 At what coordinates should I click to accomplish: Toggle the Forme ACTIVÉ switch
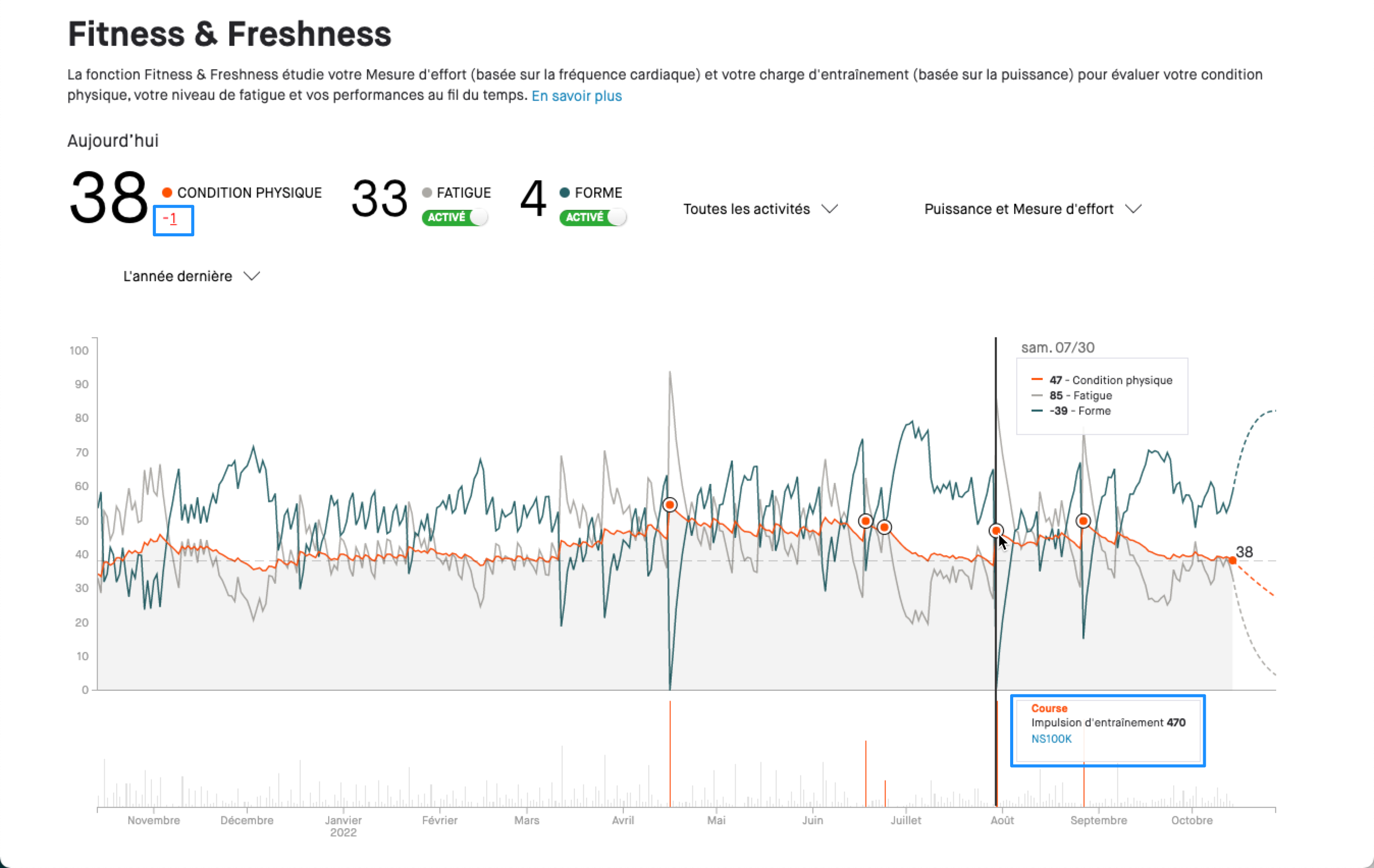(593, 218)
